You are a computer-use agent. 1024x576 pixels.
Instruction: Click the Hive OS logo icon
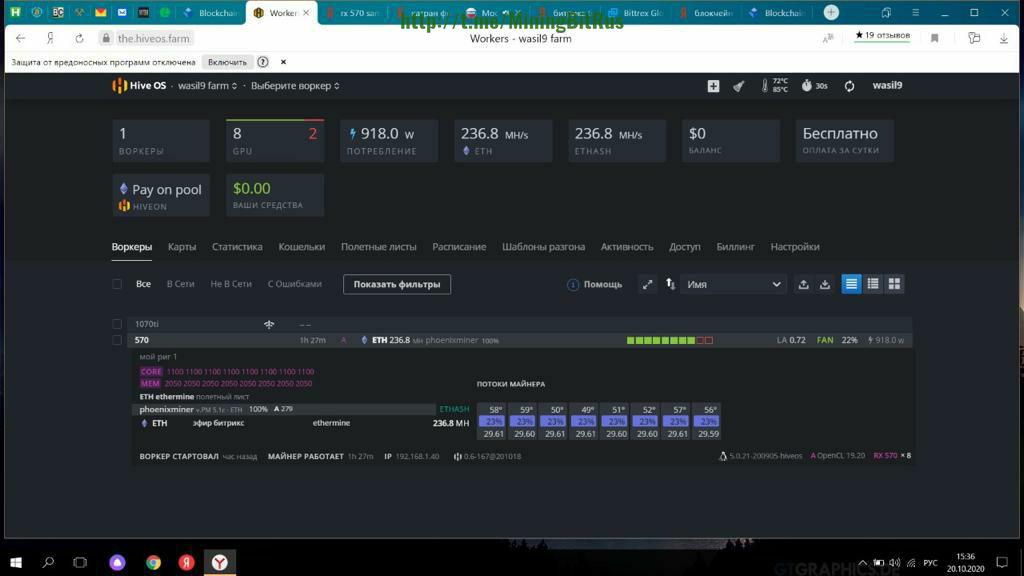coord(120,86)
